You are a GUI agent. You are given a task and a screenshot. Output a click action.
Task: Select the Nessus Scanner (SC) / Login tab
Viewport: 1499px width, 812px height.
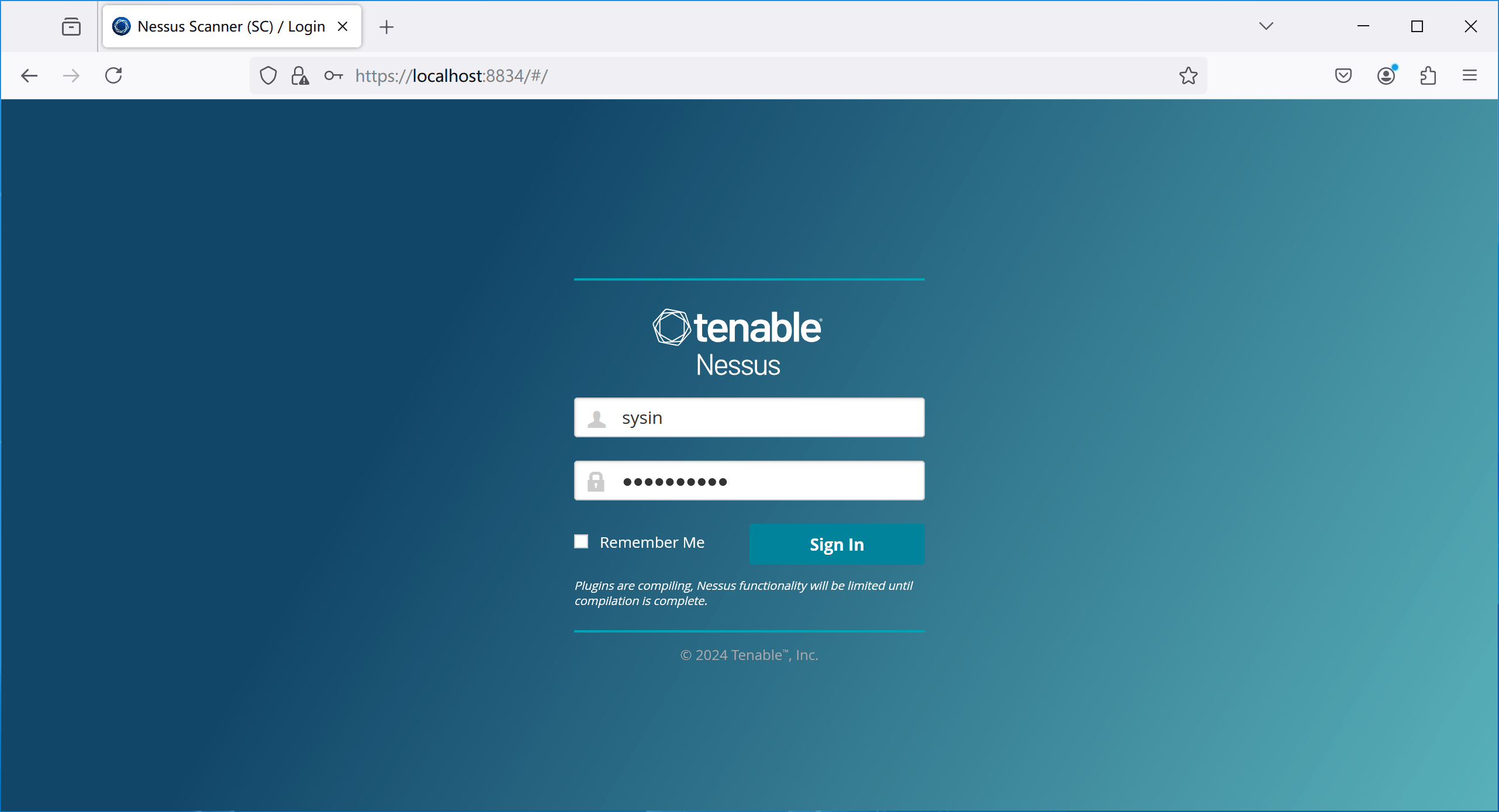222,26
